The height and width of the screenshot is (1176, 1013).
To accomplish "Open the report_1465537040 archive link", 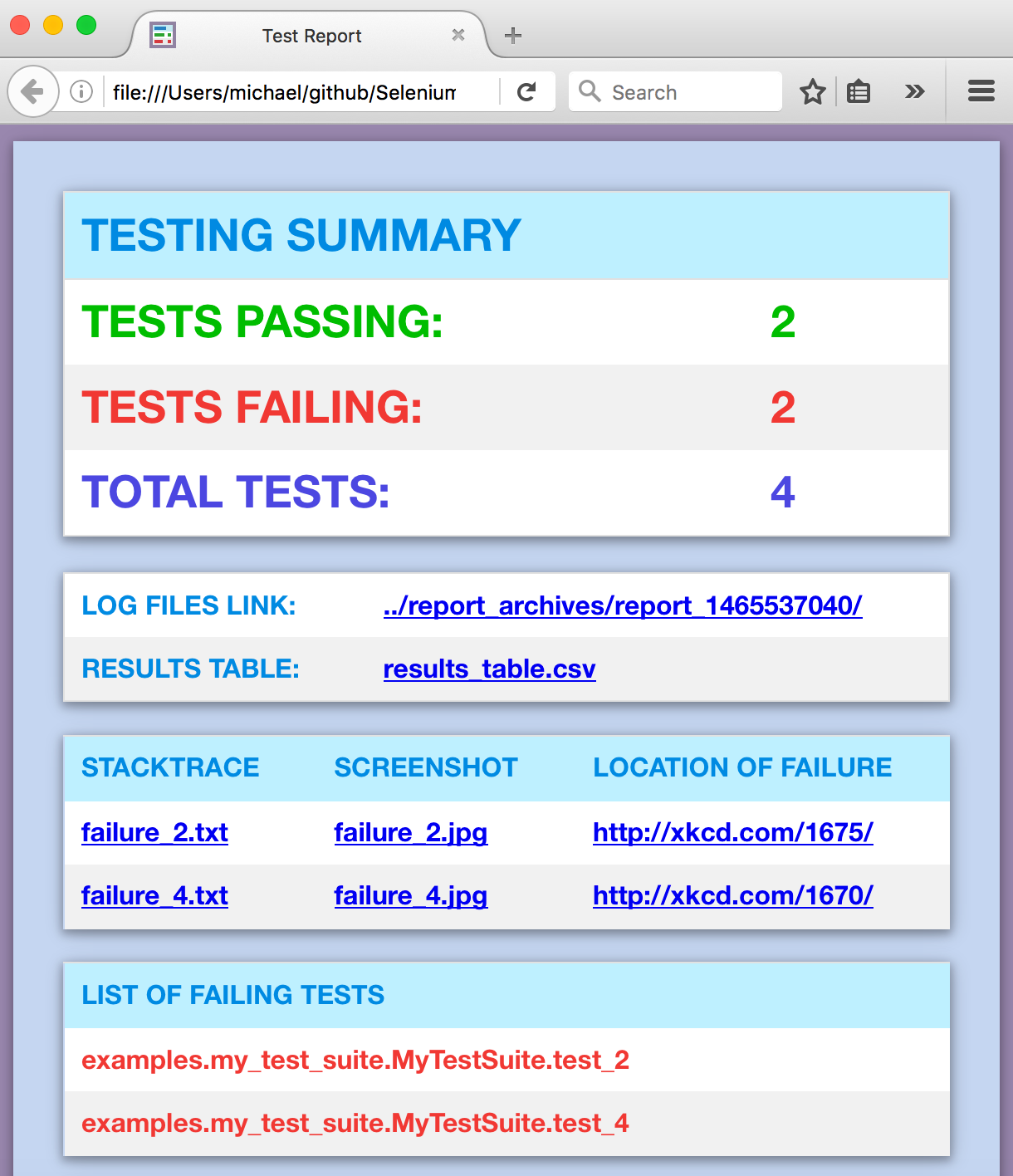I will tap(623, 605).
